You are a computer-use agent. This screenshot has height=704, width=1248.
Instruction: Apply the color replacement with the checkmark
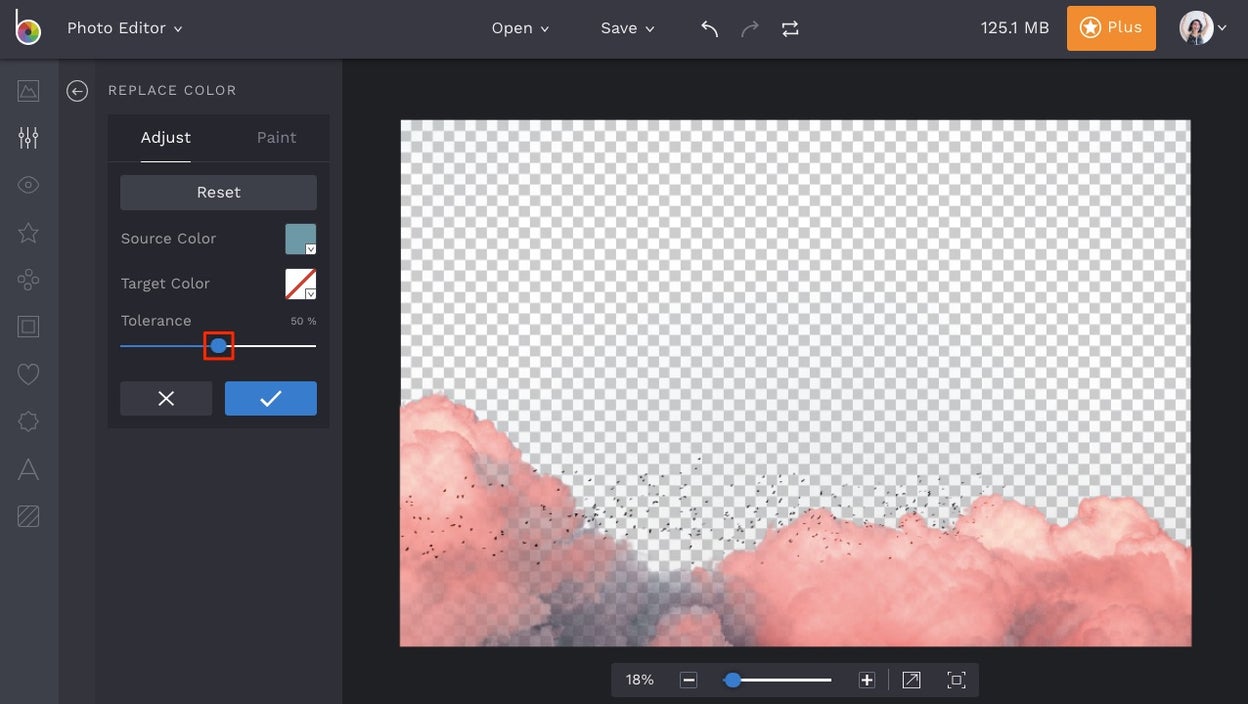(270, 398)
